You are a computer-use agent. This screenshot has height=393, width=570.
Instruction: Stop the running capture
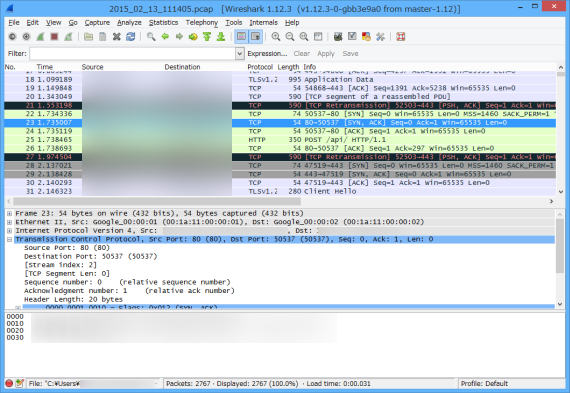point(54,37)
